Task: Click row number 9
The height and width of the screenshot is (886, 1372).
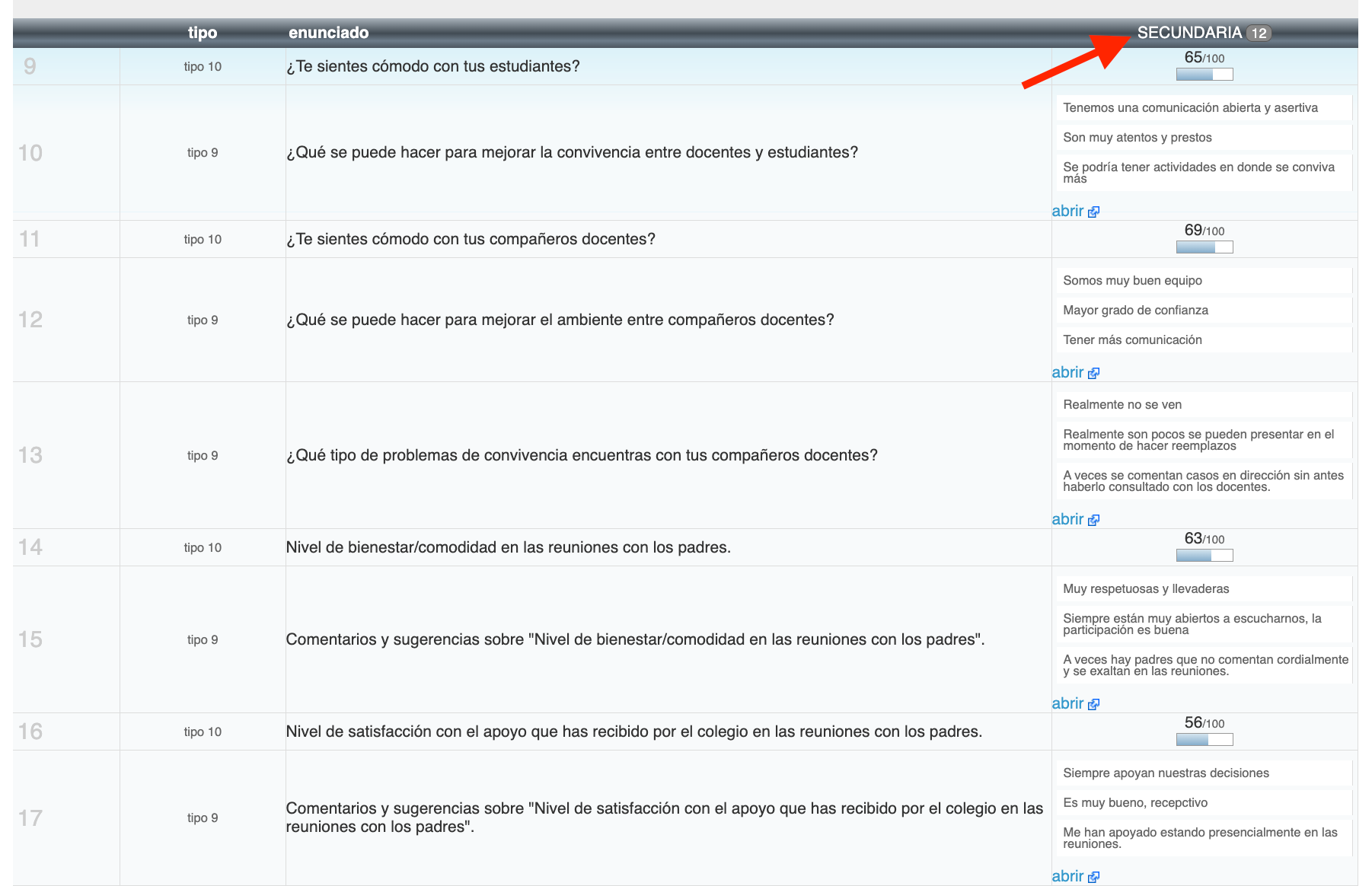Action: point(30,66)
